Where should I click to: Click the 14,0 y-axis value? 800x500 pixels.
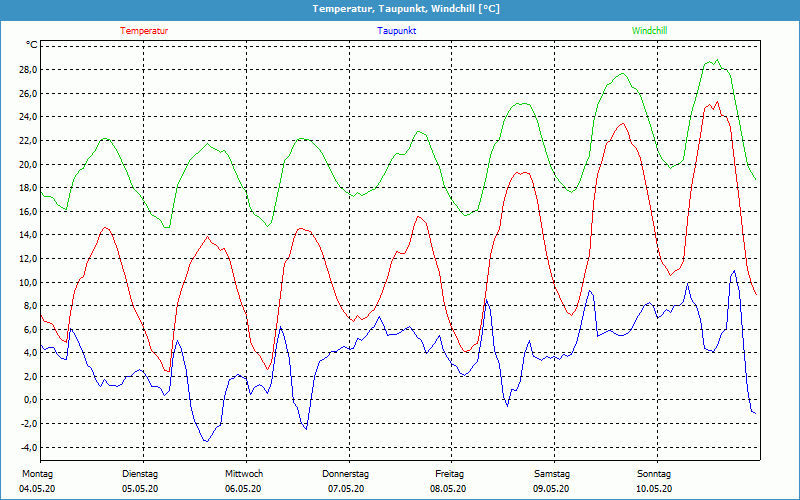[28, 235]
